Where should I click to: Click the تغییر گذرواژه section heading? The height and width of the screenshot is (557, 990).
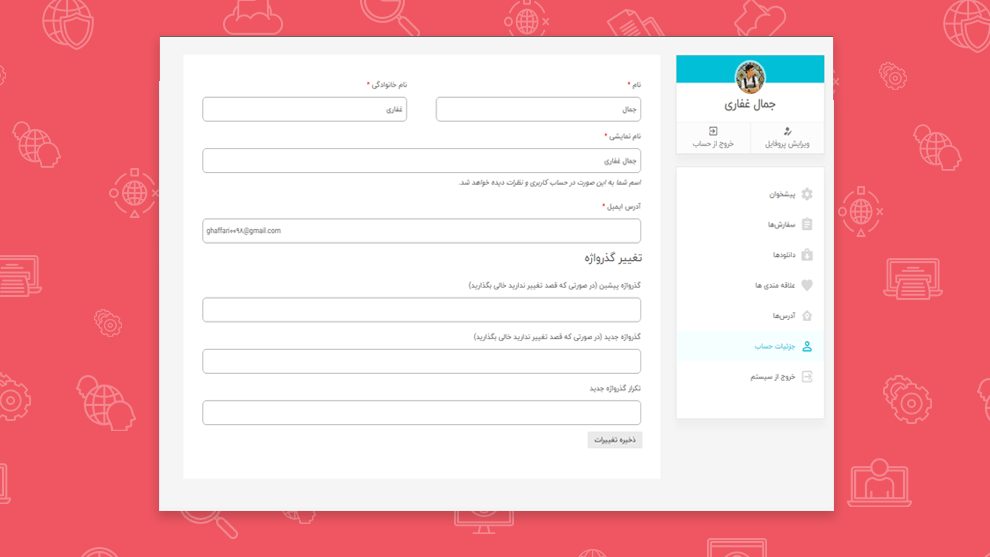pos(612,258)
